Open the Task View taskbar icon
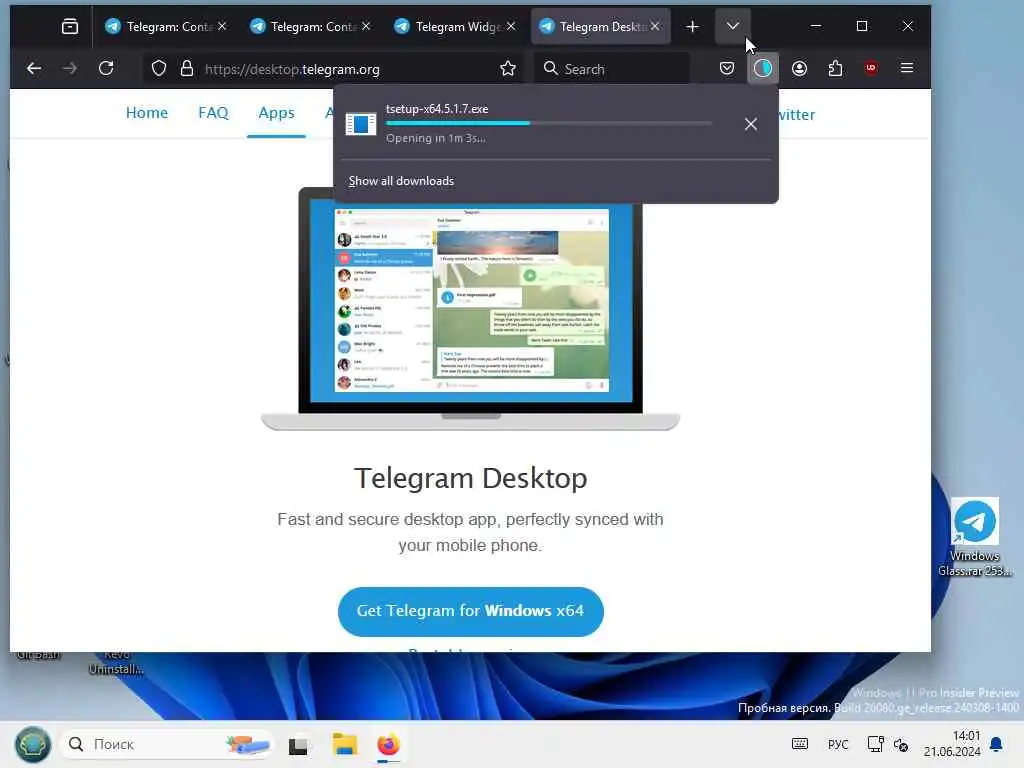Viewport: 1024px width, 768px height. pyautogui.click(x=298, y=745)
